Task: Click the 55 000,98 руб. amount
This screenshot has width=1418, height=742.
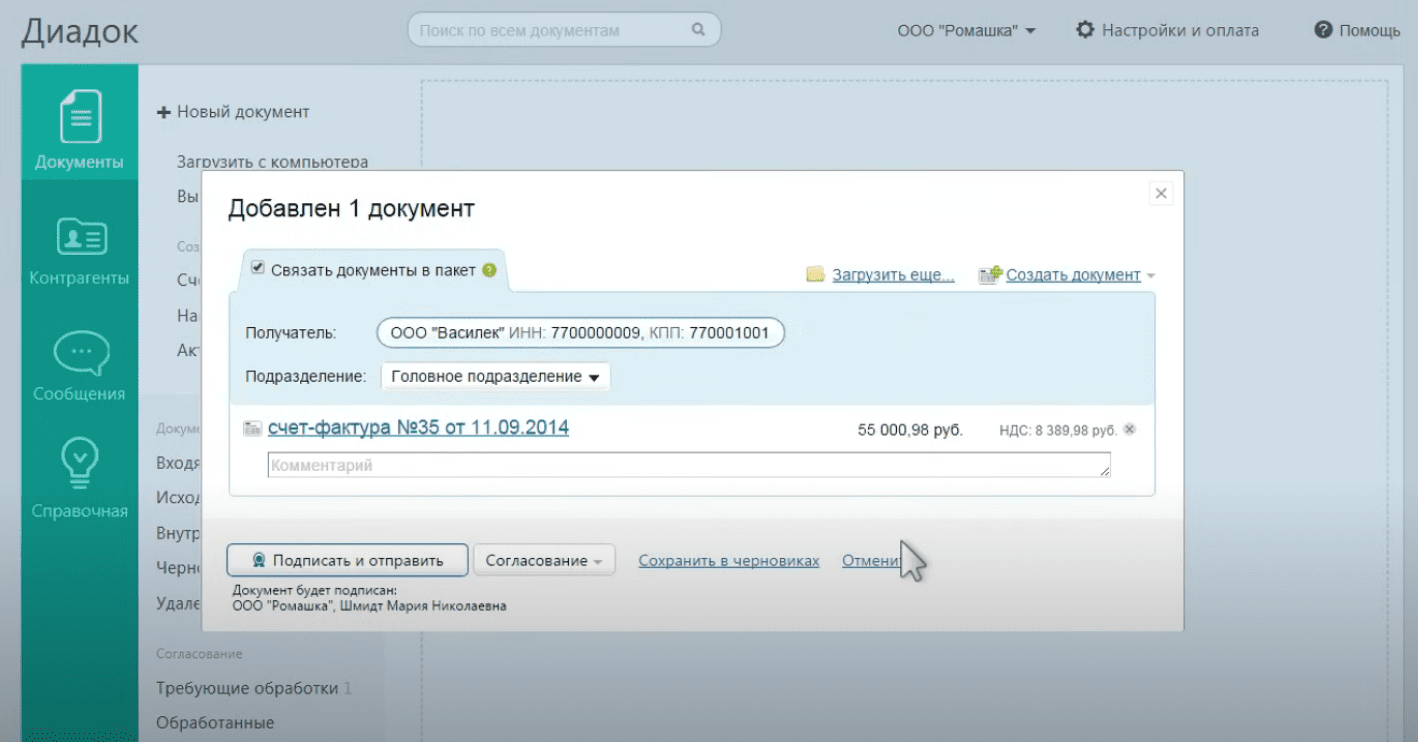Action: 910,430
